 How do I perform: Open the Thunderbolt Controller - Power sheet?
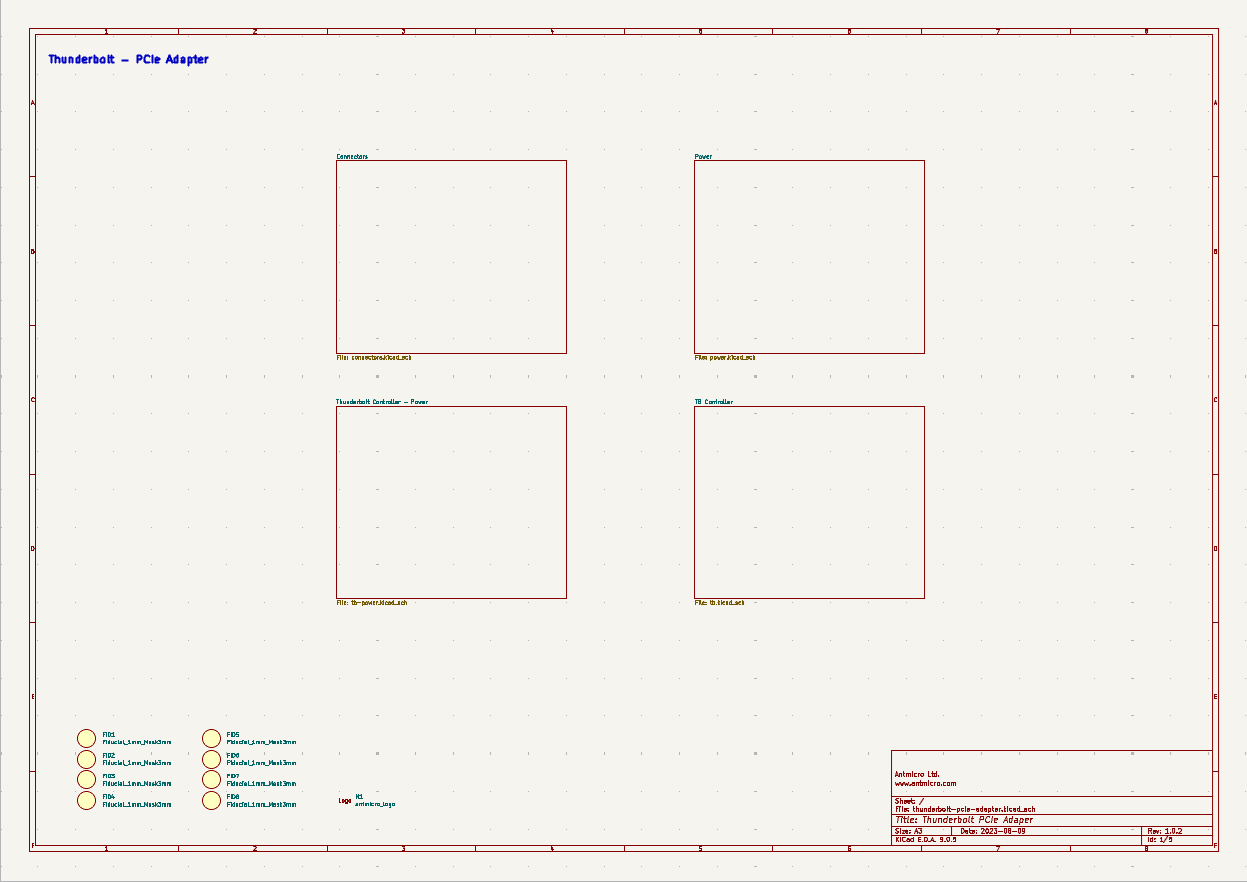click(x=451, y=501)
